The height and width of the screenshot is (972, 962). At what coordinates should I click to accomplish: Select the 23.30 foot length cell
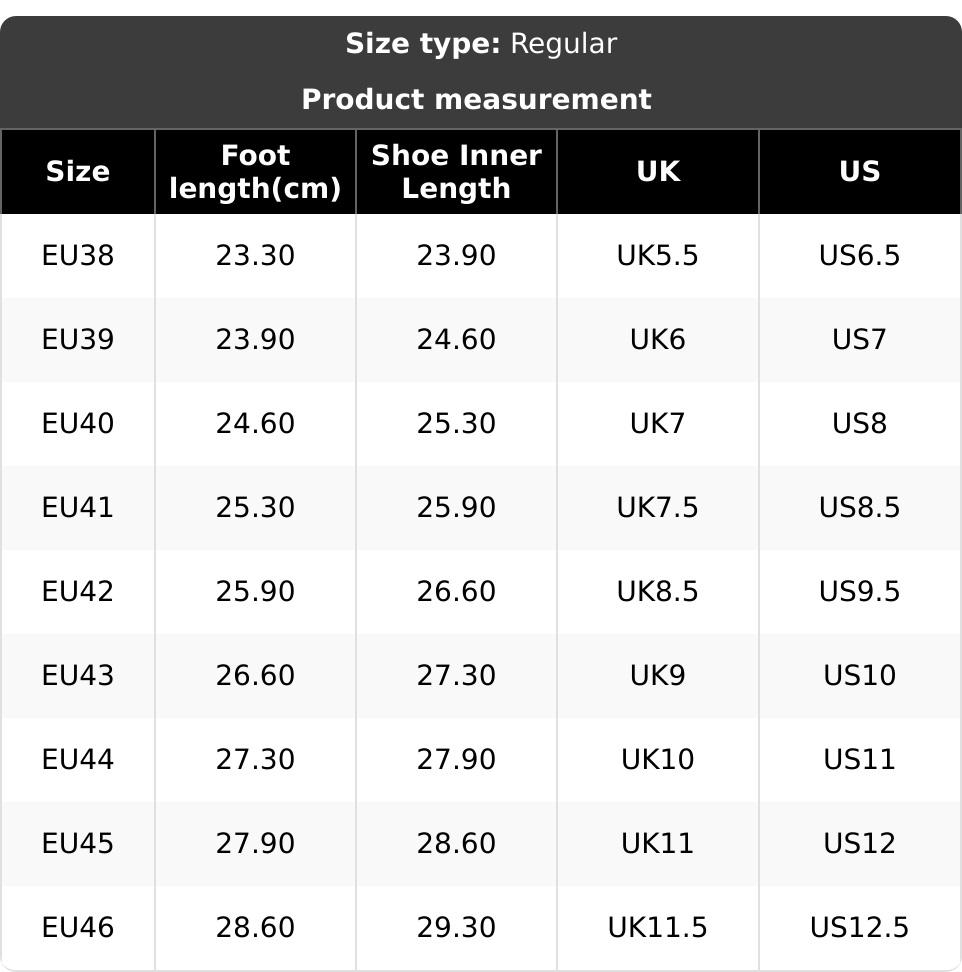pyautogui.click(x=255, y=256)
